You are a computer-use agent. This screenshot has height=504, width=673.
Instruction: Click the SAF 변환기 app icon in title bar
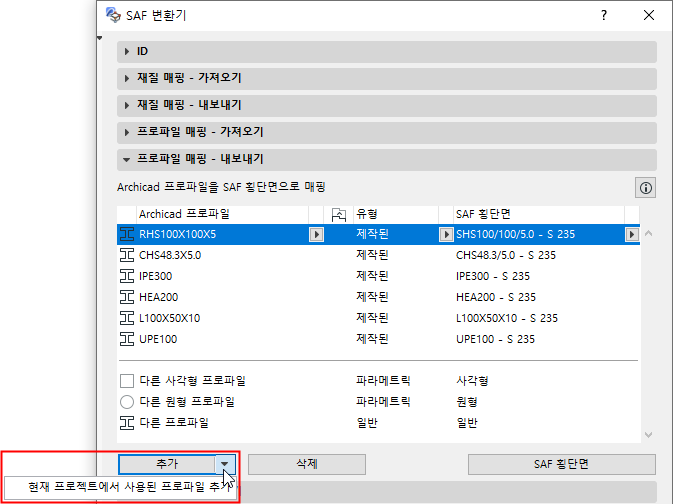113,15
